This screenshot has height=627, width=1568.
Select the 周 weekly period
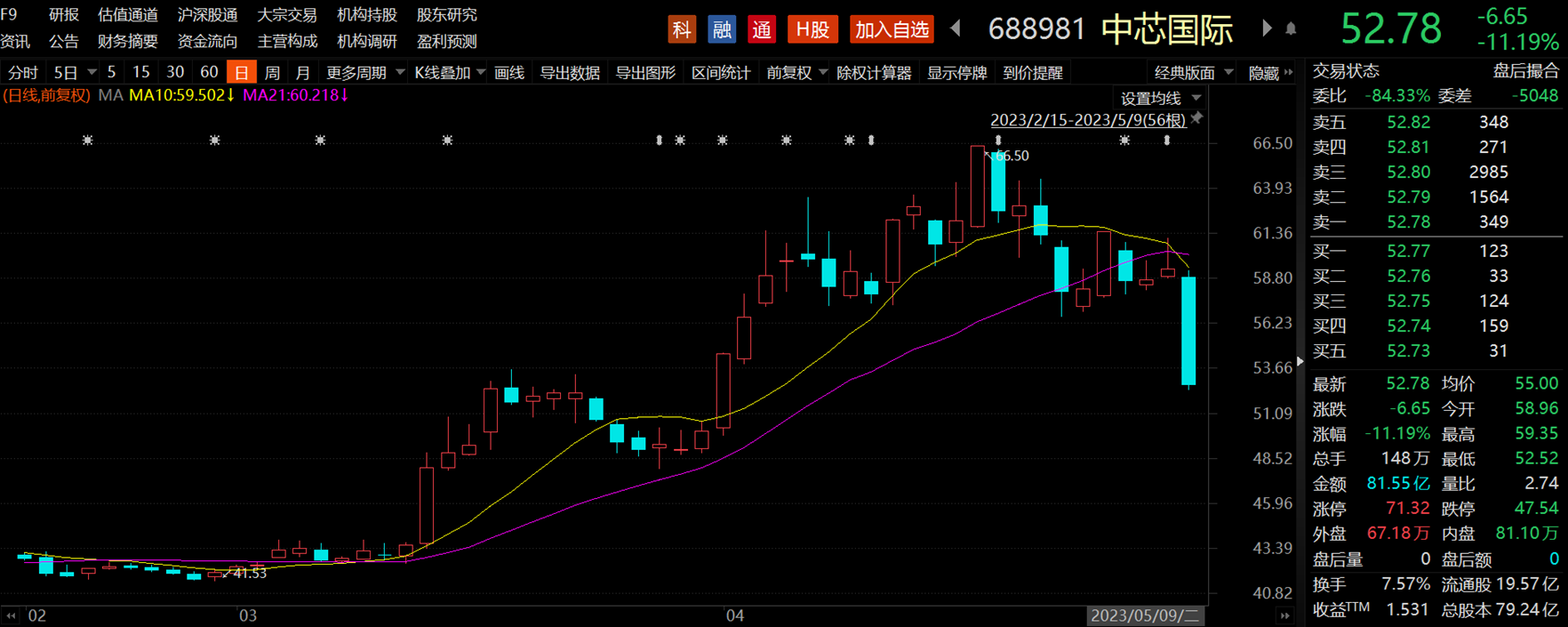coord(273,73)
